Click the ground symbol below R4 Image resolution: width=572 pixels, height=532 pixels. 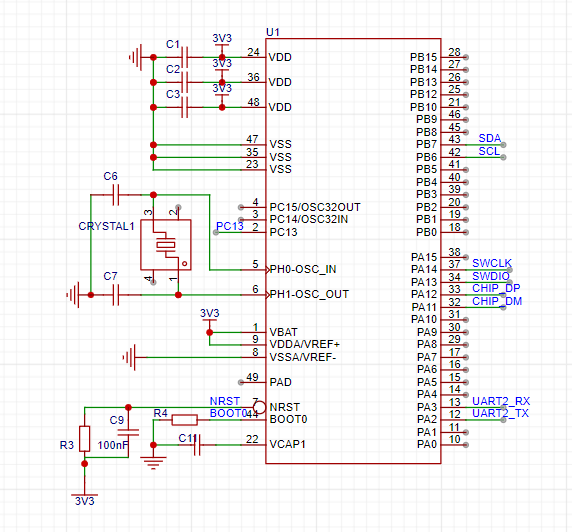(x=153, y=461)
